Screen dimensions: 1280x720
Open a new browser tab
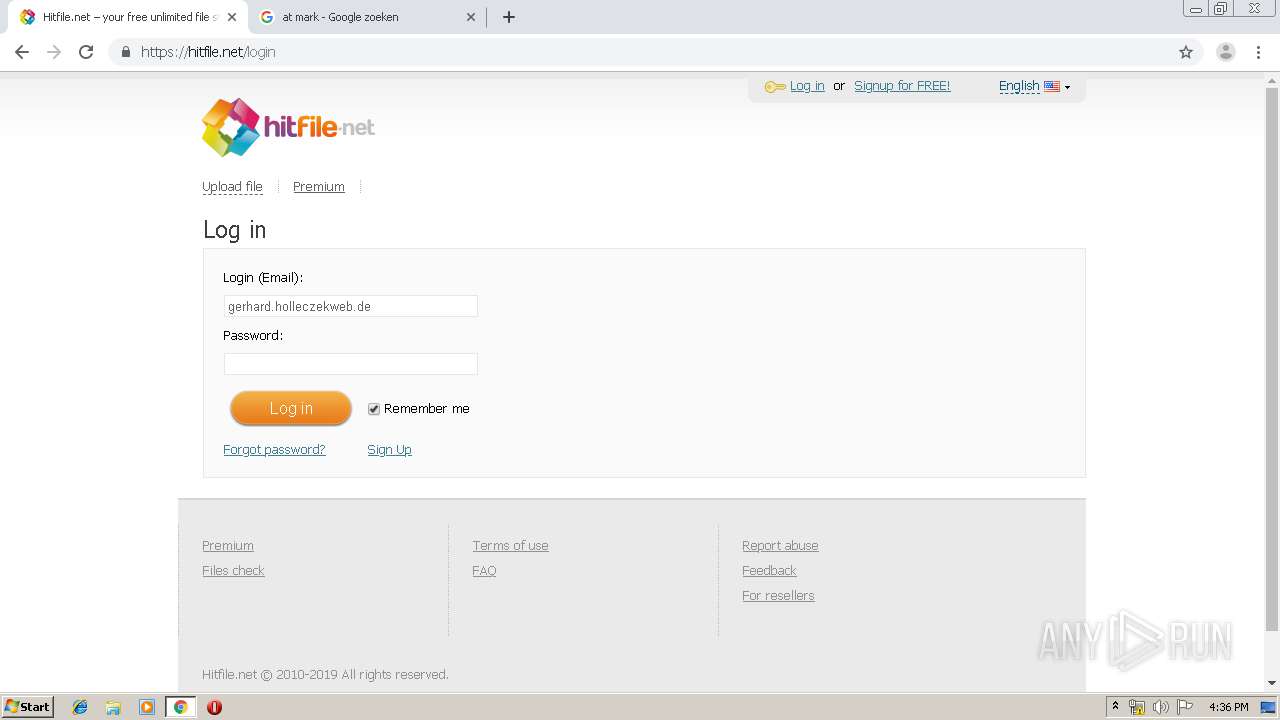click(x=508, y=17)
